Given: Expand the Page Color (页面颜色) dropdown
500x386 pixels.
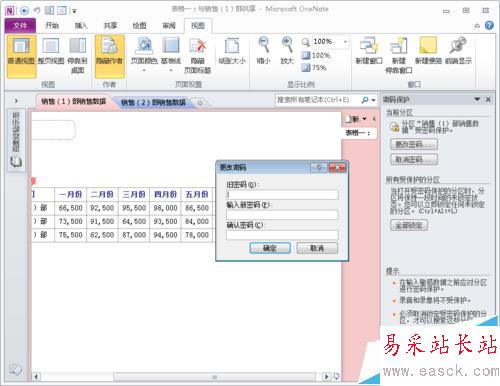Looking at the screenshot, I should pyautogui.click(x=144, y=55).
